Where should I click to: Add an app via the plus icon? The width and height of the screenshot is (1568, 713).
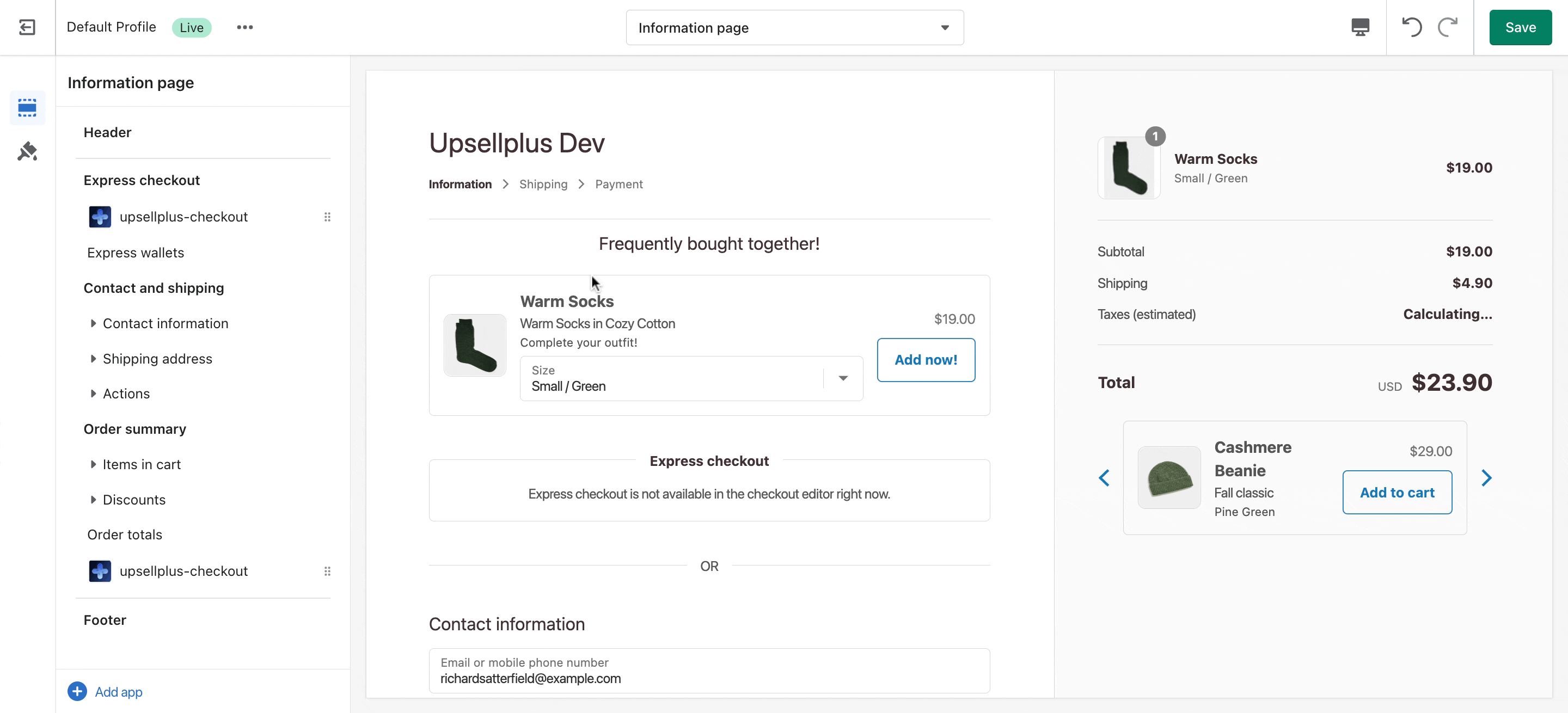pos(77,692)
